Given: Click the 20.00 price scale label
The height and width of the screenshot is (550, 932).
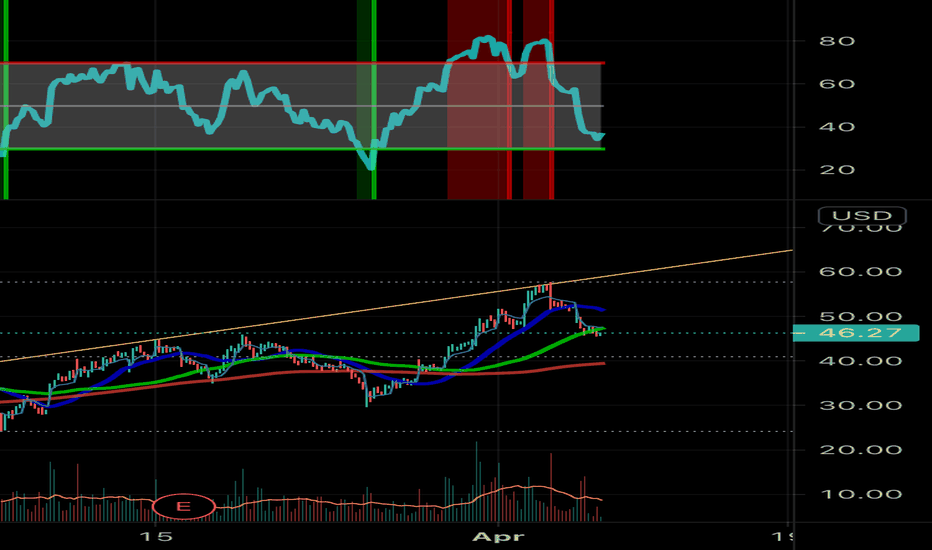Looking at the screenshot, I should [860, 450].
